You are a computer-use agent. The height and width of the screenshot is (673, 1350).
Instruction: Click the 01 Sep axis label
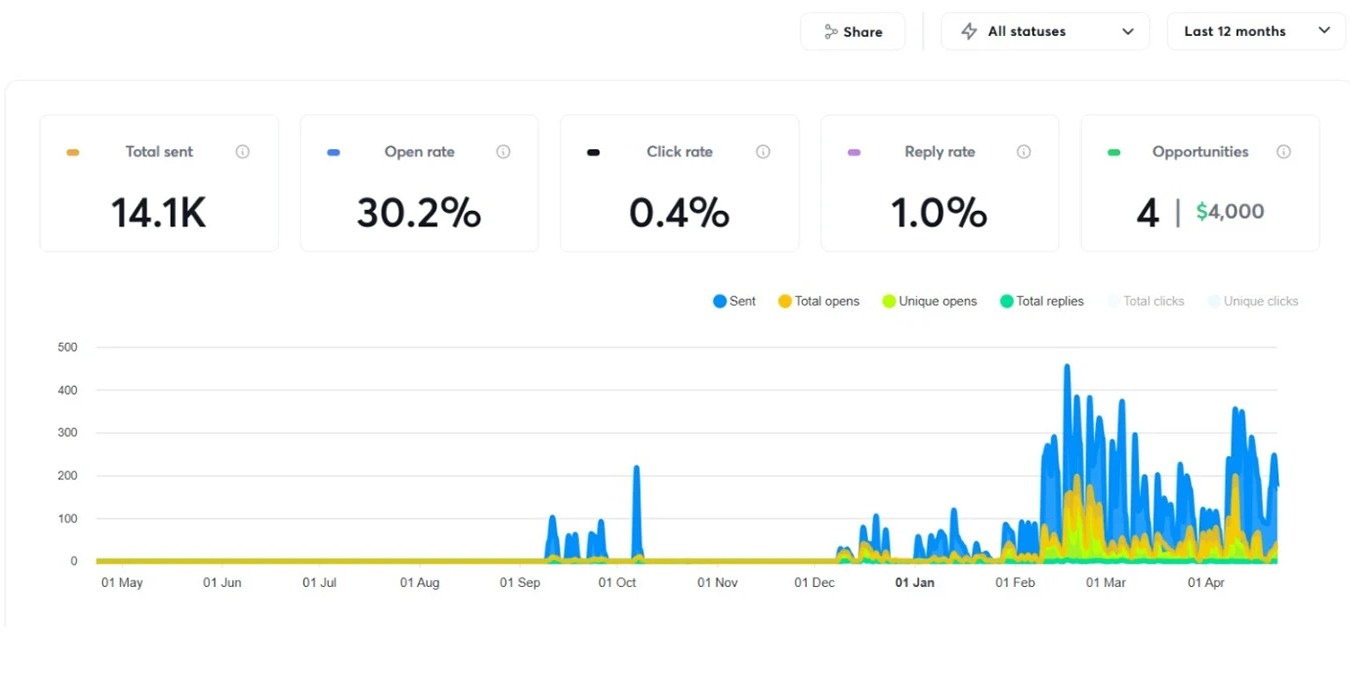[x=520, y=582]
